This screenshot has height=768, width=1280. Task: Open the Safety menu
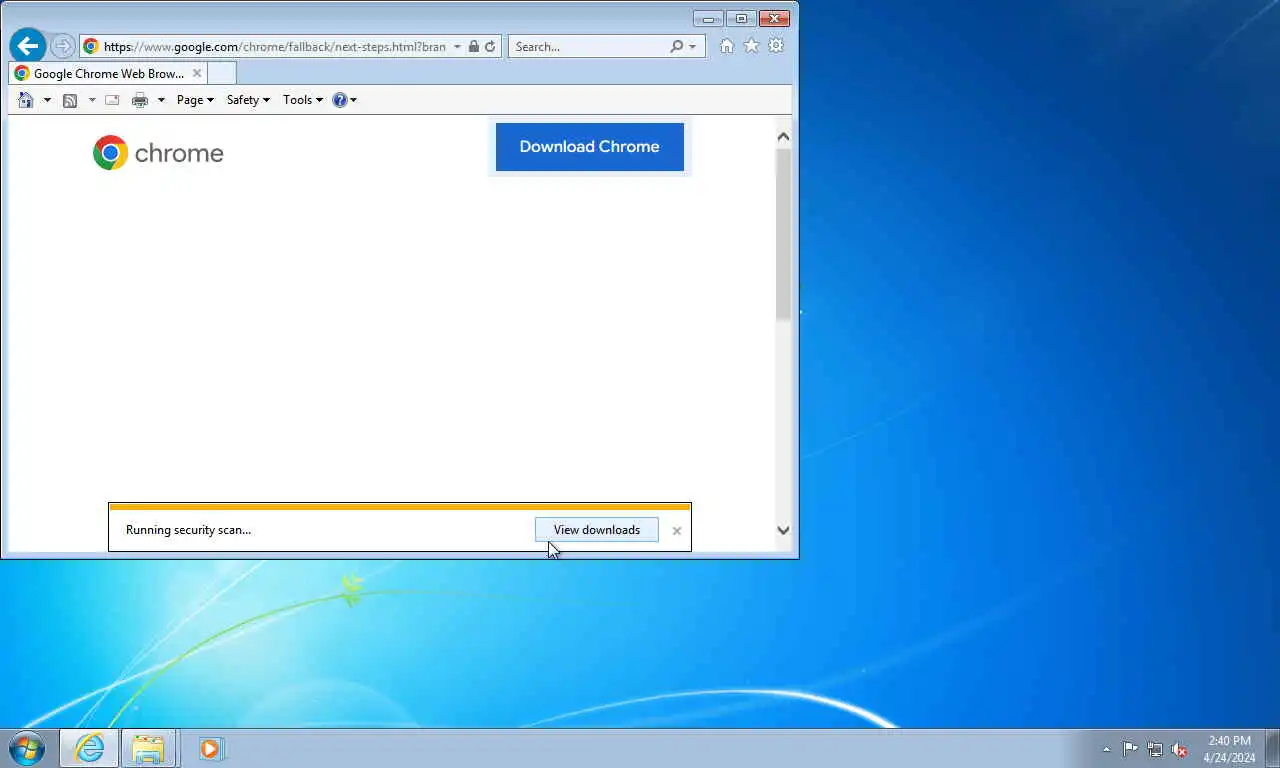click(248, 100)
